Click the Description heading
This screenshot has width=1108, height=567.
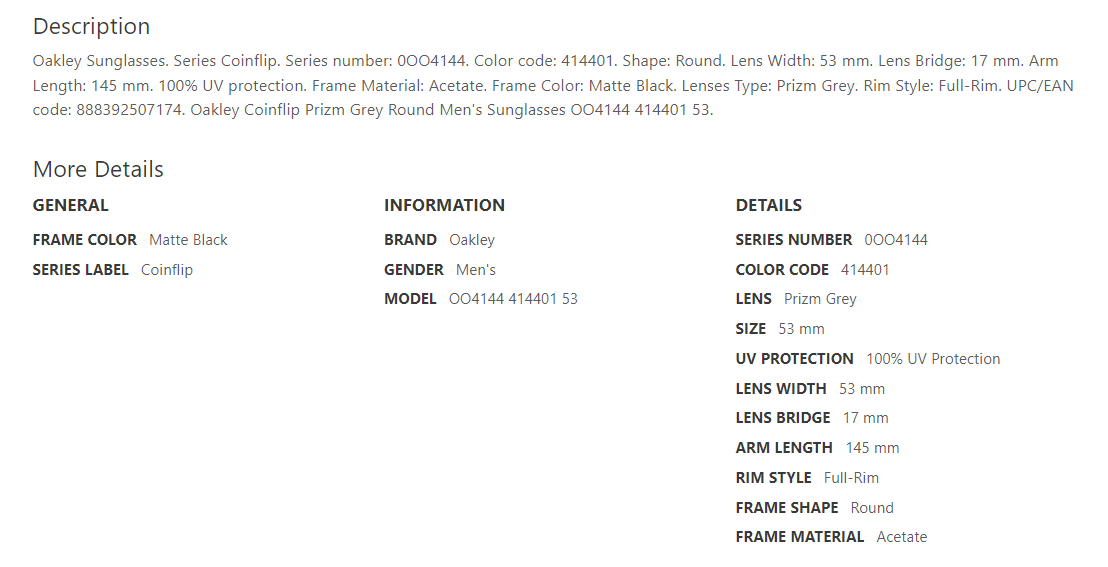tap(91, 27)
